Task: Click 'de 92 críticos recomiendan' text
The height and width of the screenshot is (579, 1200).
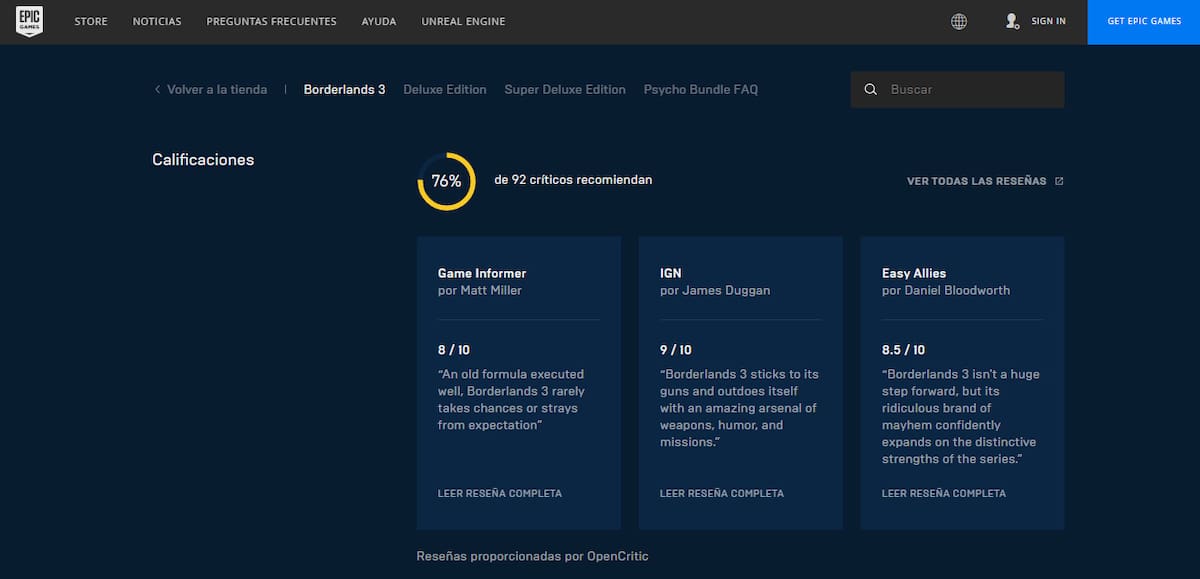Action: [x=573, y=180]
